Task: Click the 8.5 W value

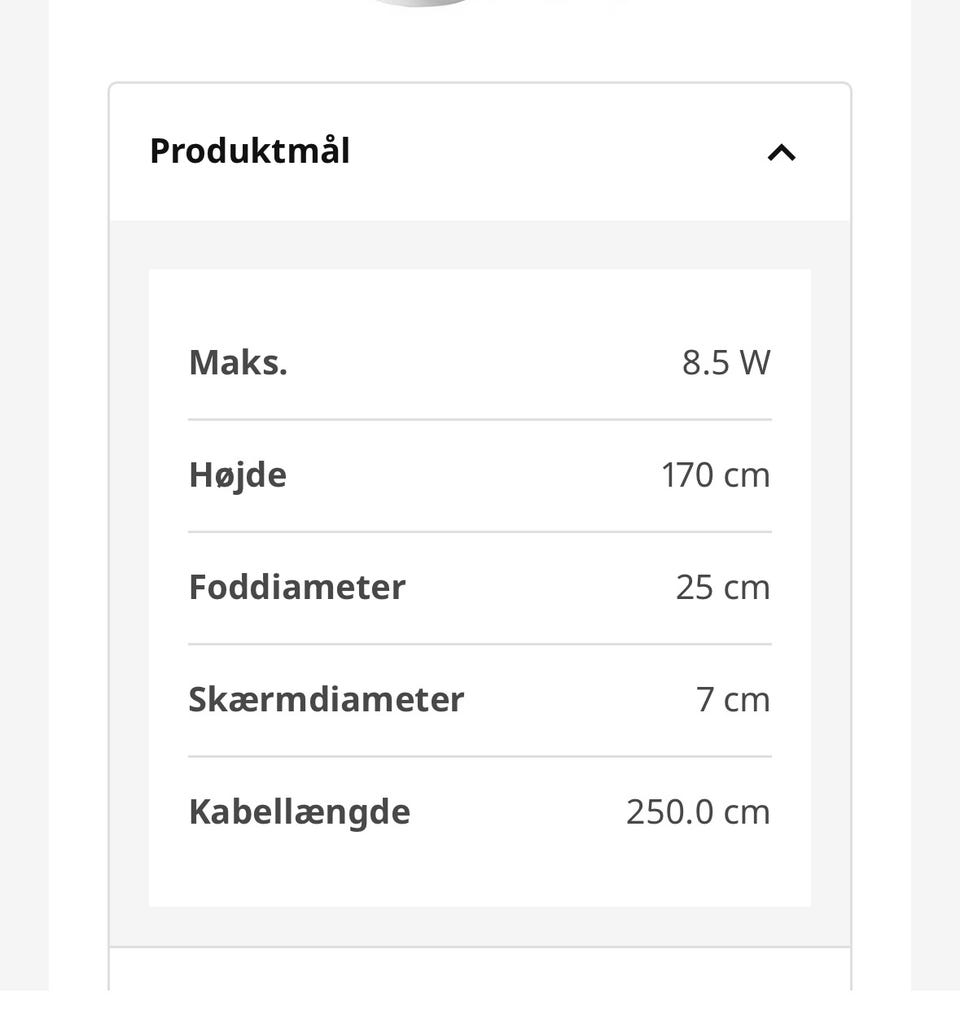Action: coord(726,363)
